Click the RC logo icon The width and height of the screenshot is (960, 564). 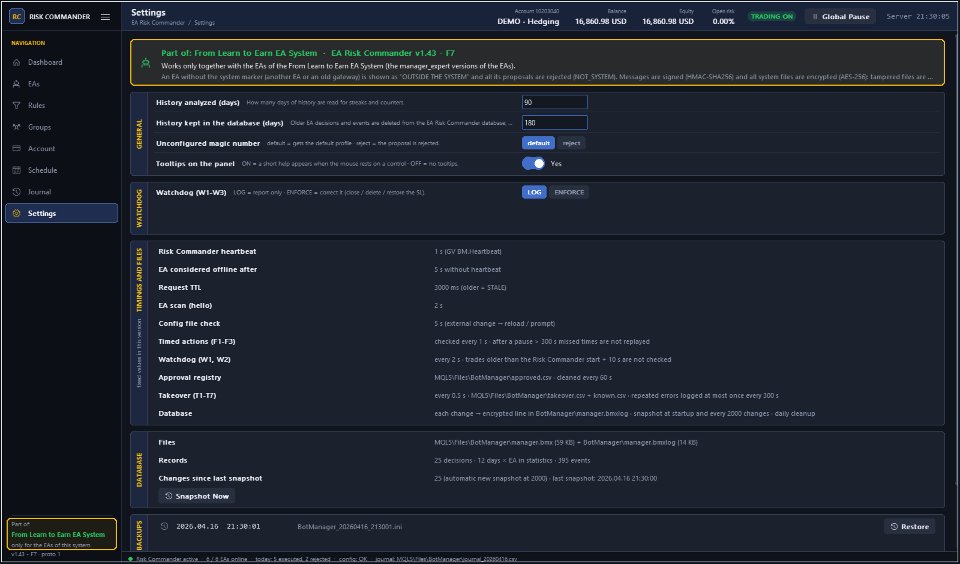coord(17,17)
